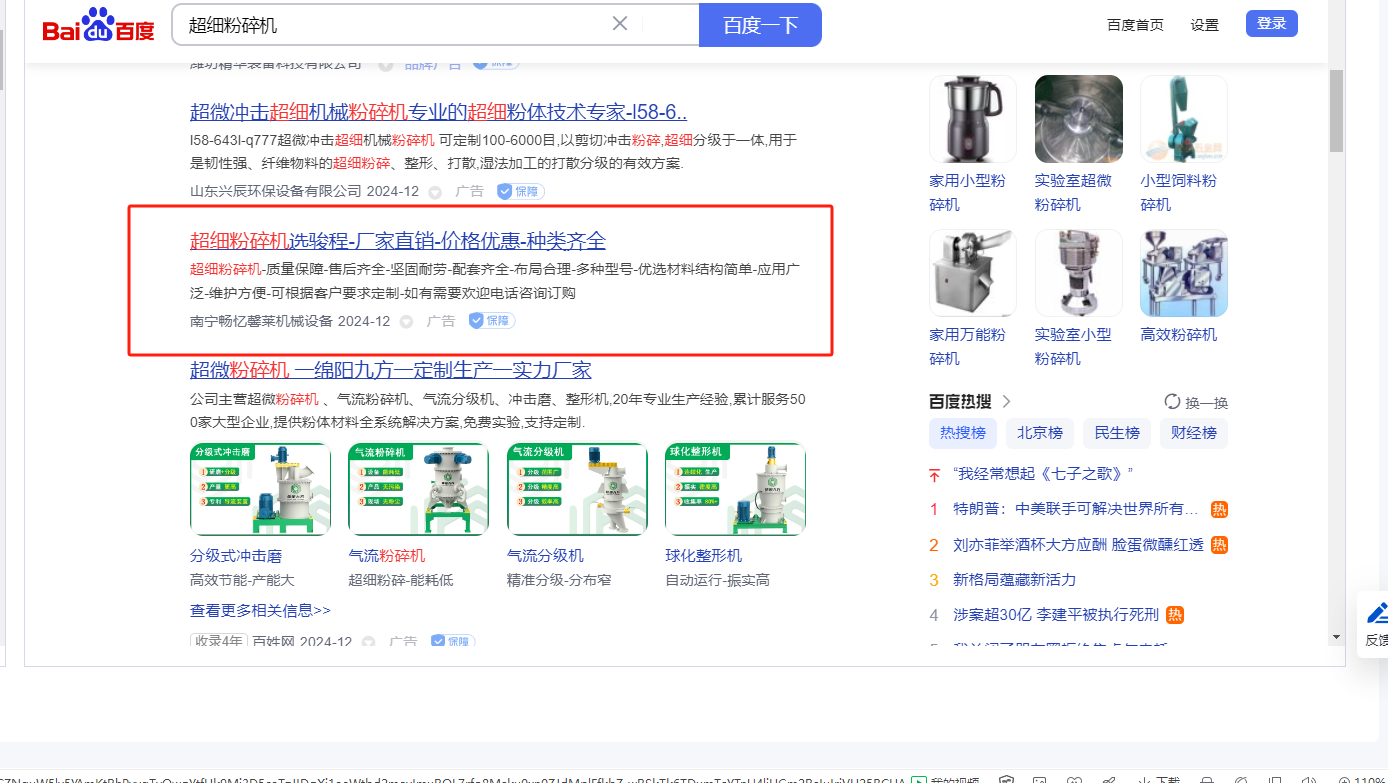
Task: Select the 民生榜 tab
Action: point(1116,433)
